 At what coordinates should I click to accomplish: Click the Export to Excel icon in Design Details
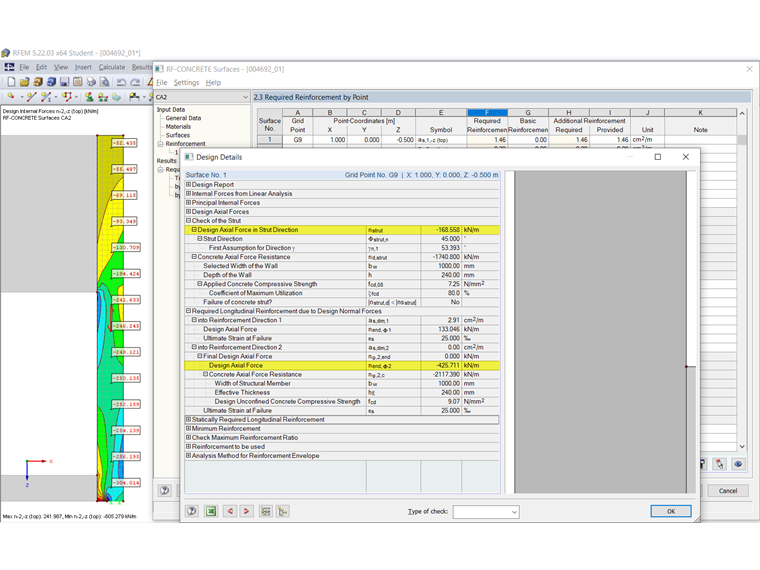coord(210,511)
